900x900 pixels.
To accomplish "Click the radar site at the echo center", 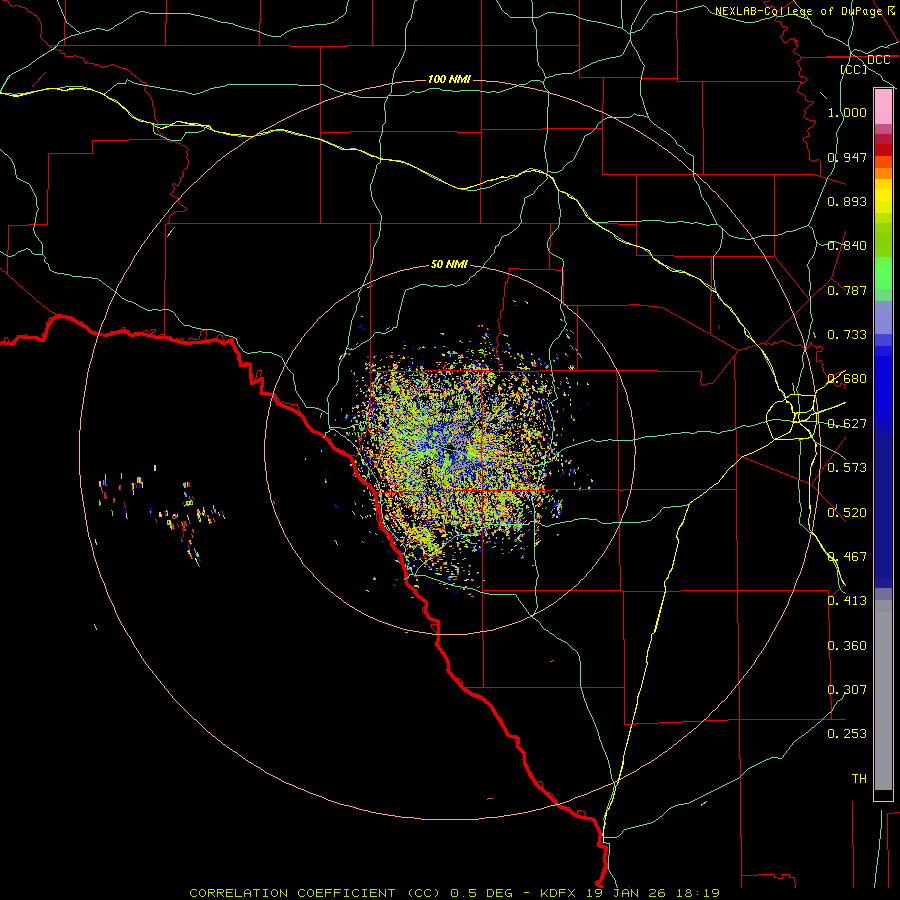I will click(451, 448).
